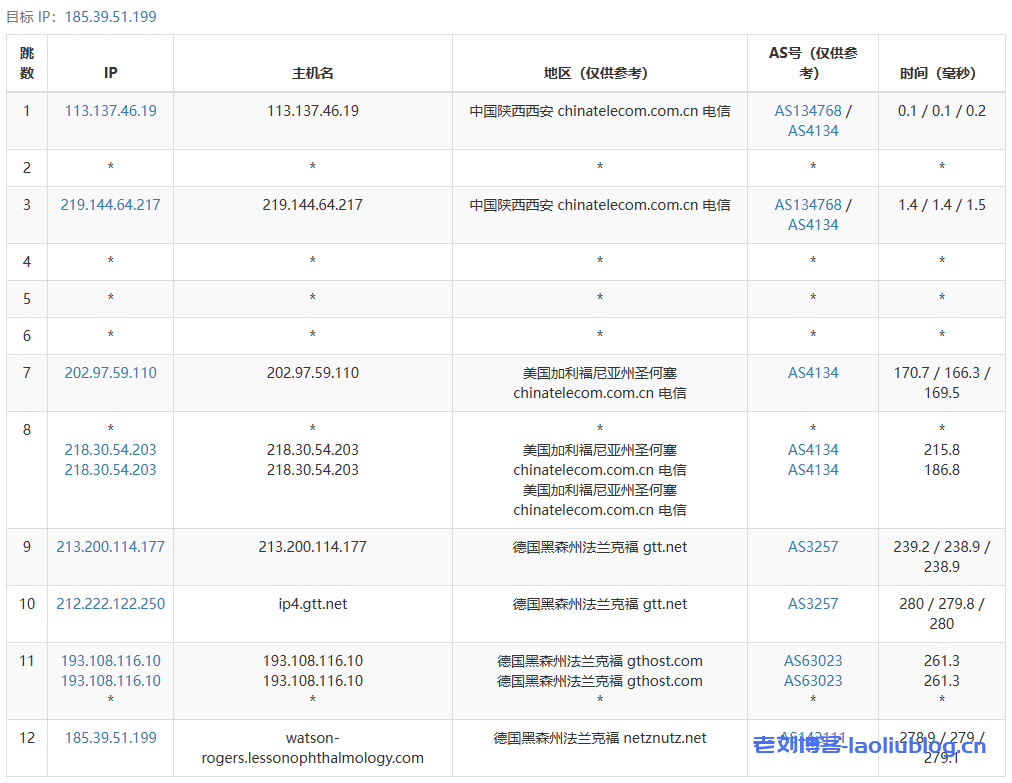
Task: Click the 185.39.51.199 IP link in hop 12 row
Action: coord(110,738)
